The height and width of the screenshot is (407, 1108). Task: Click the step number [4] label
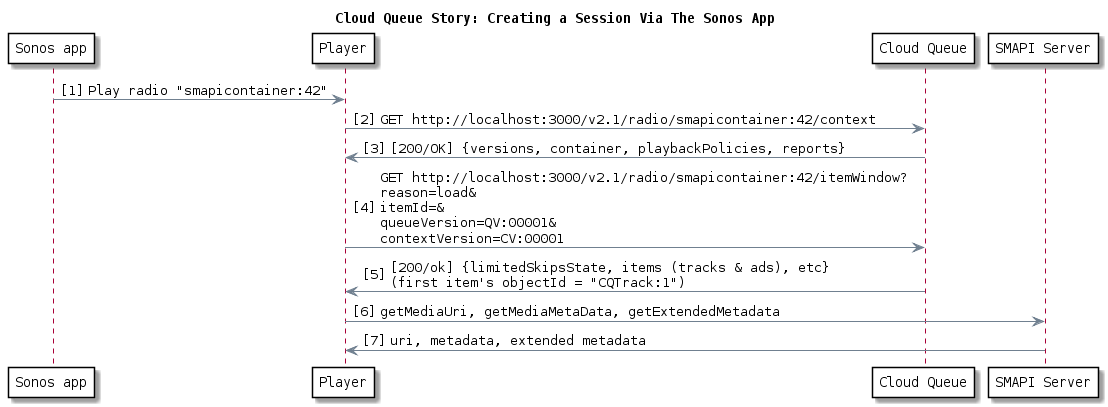[x=364, y=207]
